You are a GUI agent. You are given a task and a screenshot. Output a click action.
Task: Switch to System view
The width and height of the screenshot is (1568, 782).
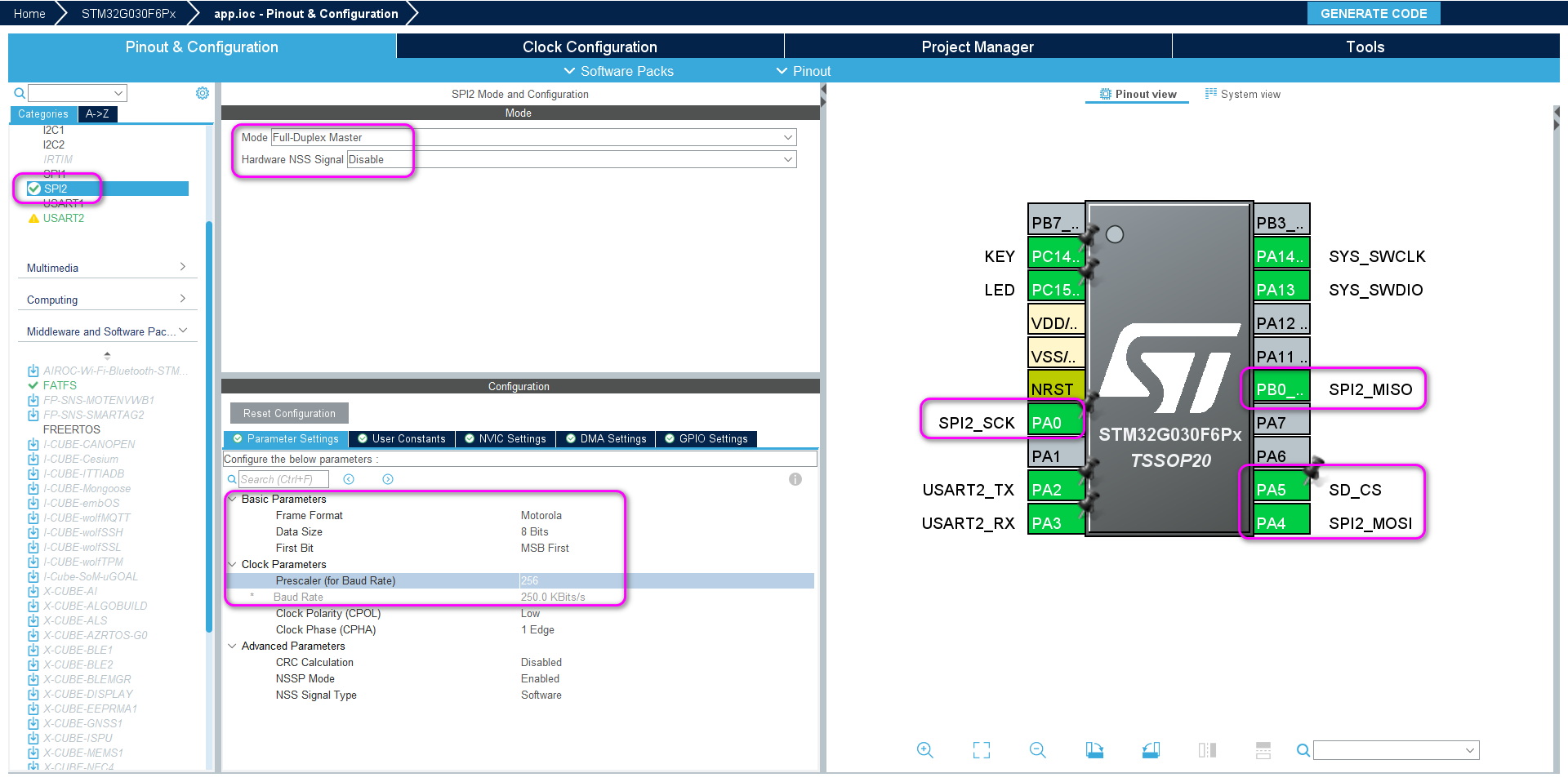coord(1242,94)
